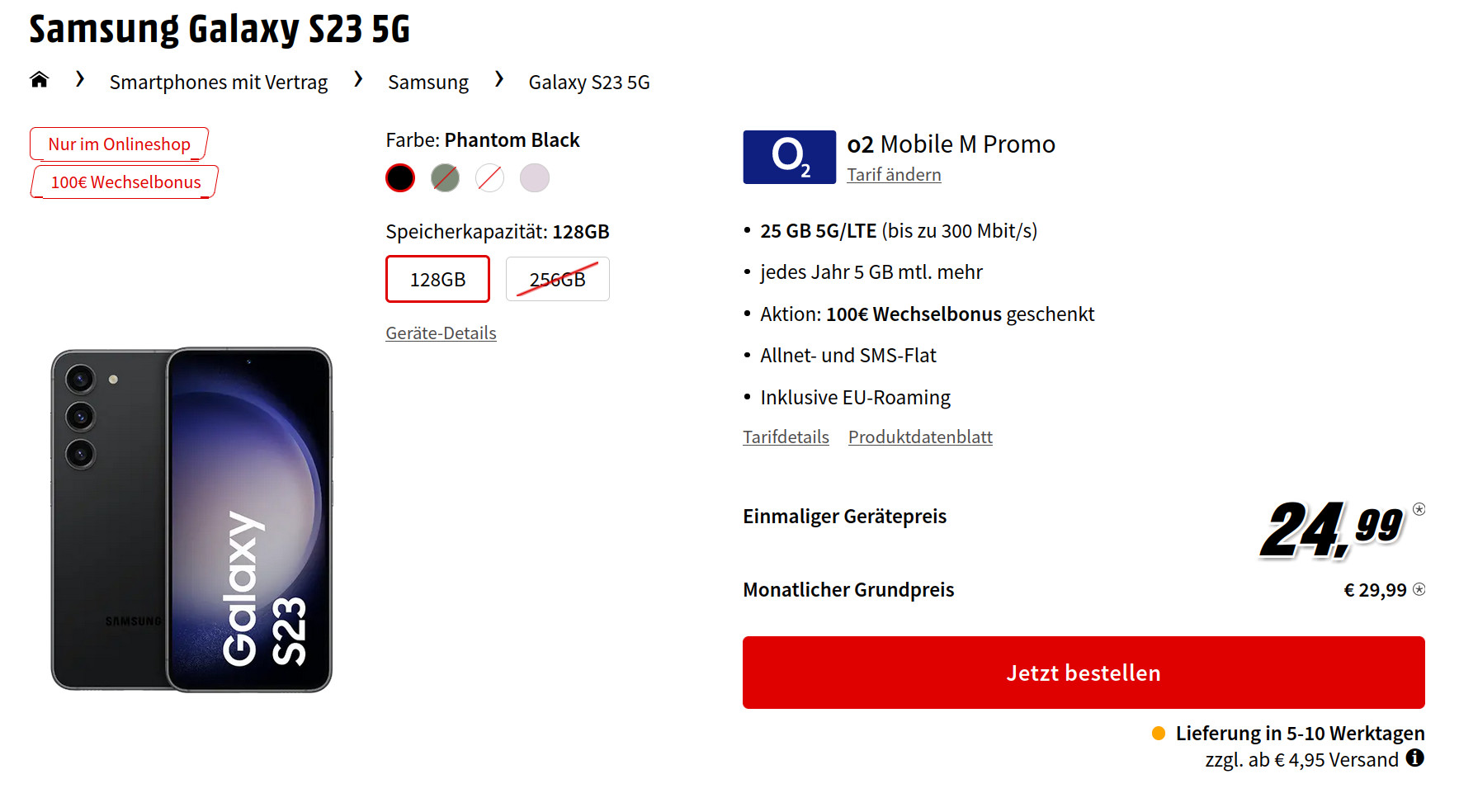Image resolution: width=1459 pixels, height=812 pixels.
Task: Select the lavender color swatch
Action: 535,177
